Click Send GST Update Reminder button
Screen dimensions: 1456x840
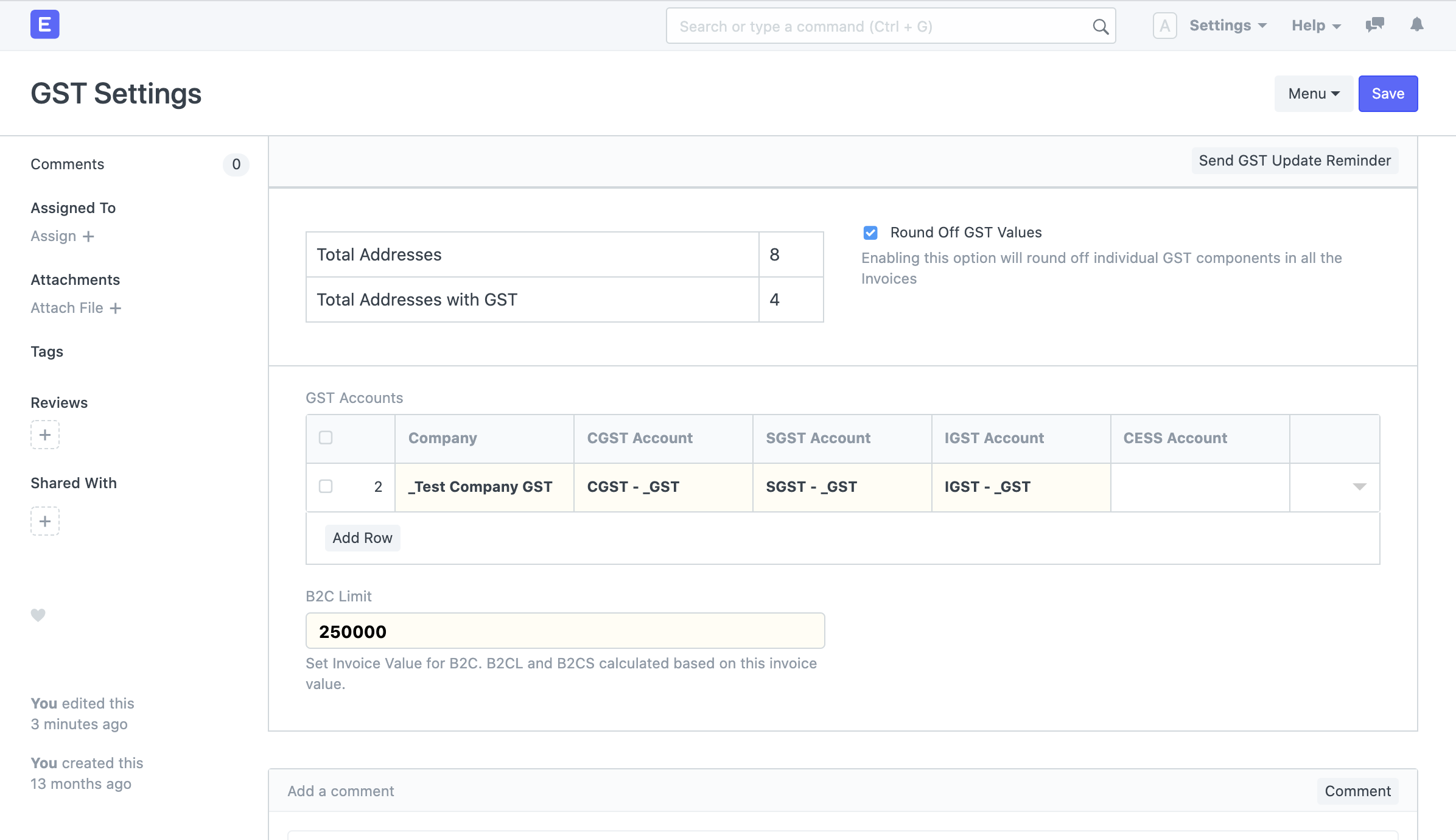click(x=1294, y=161)
